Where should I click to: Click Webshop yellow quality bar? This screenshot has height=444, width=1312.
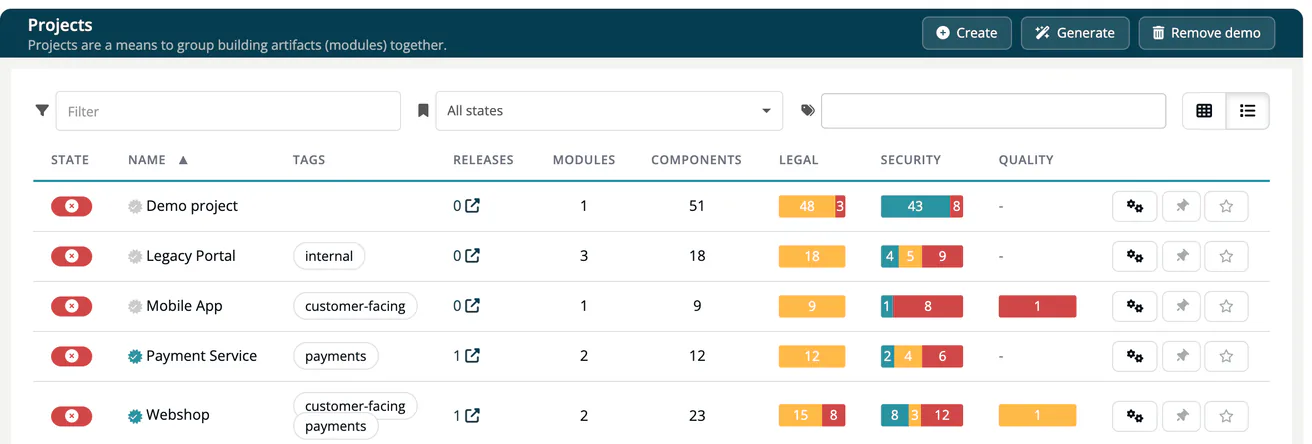point(1037,415)
